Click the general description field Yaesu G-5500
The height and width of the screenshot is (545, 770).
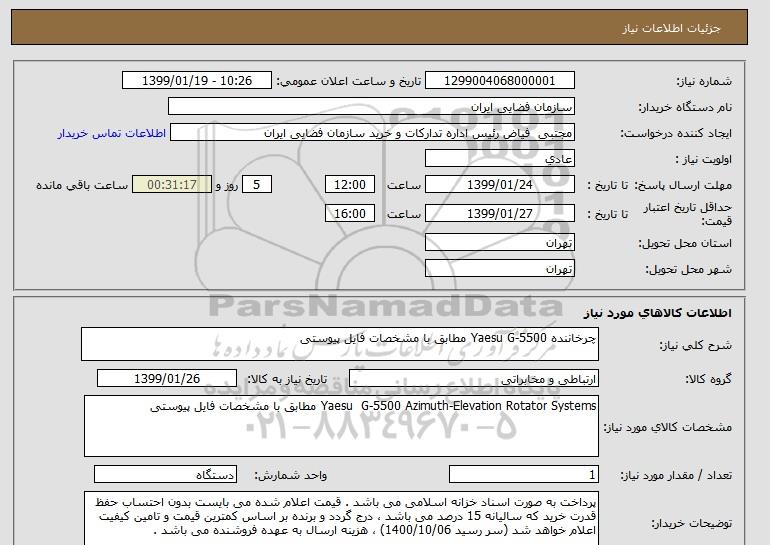[x=340, y=344]
